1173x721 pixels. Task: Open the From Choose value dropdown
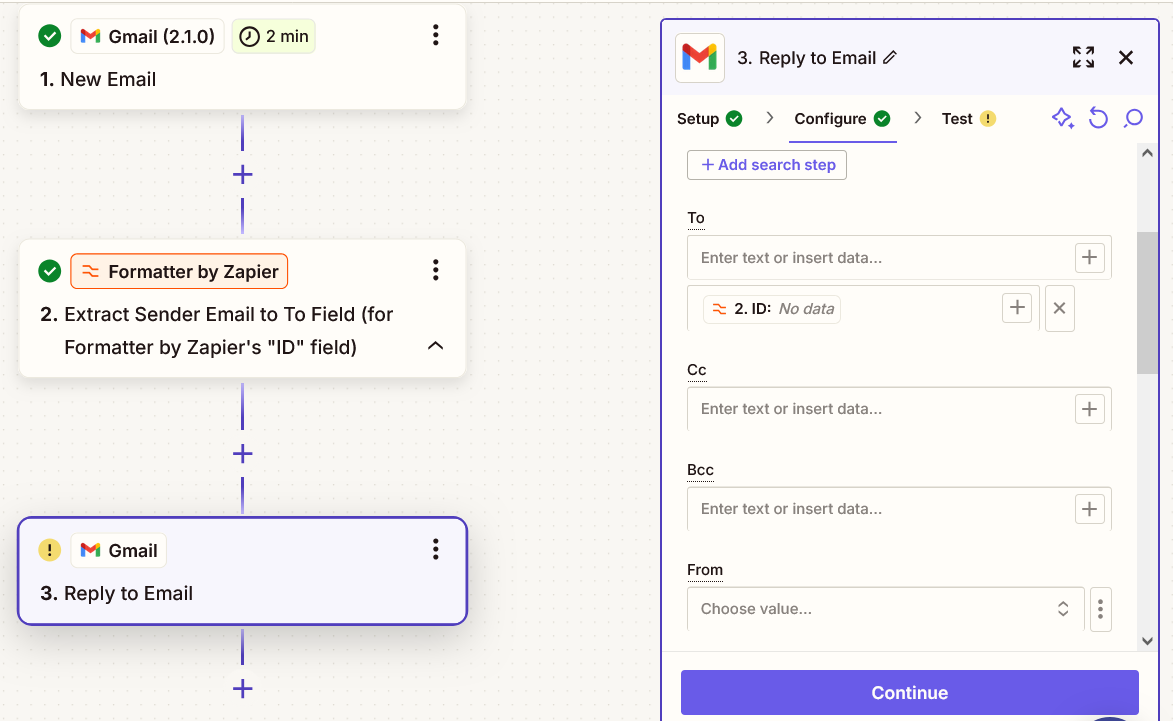pyautogui.click(x=886, y=609)
